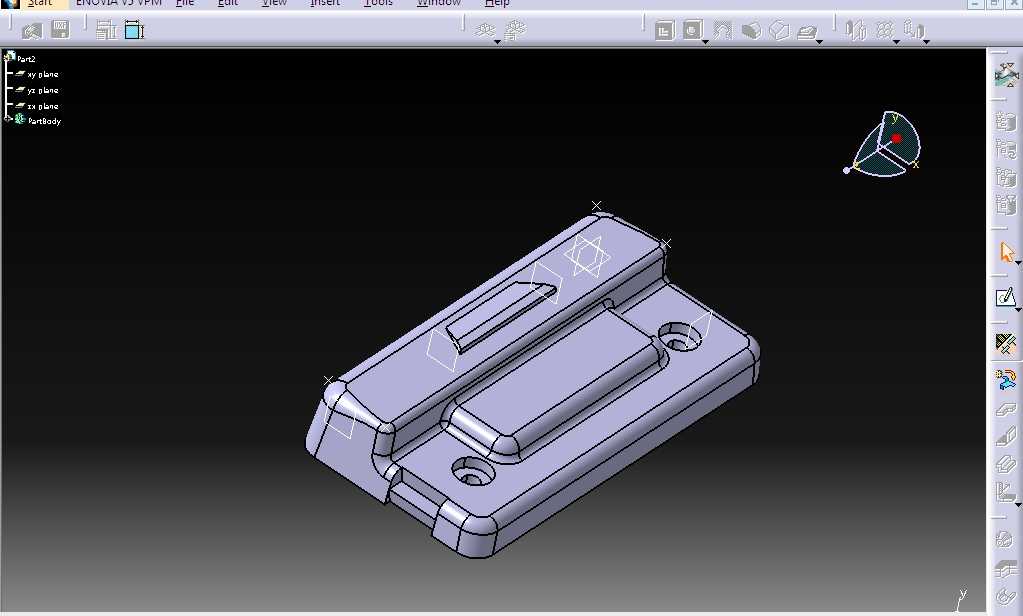Screen dimensions: 1023x616
Task: Open flyout arrow beside pattern icon
Action: coord(896,42)
